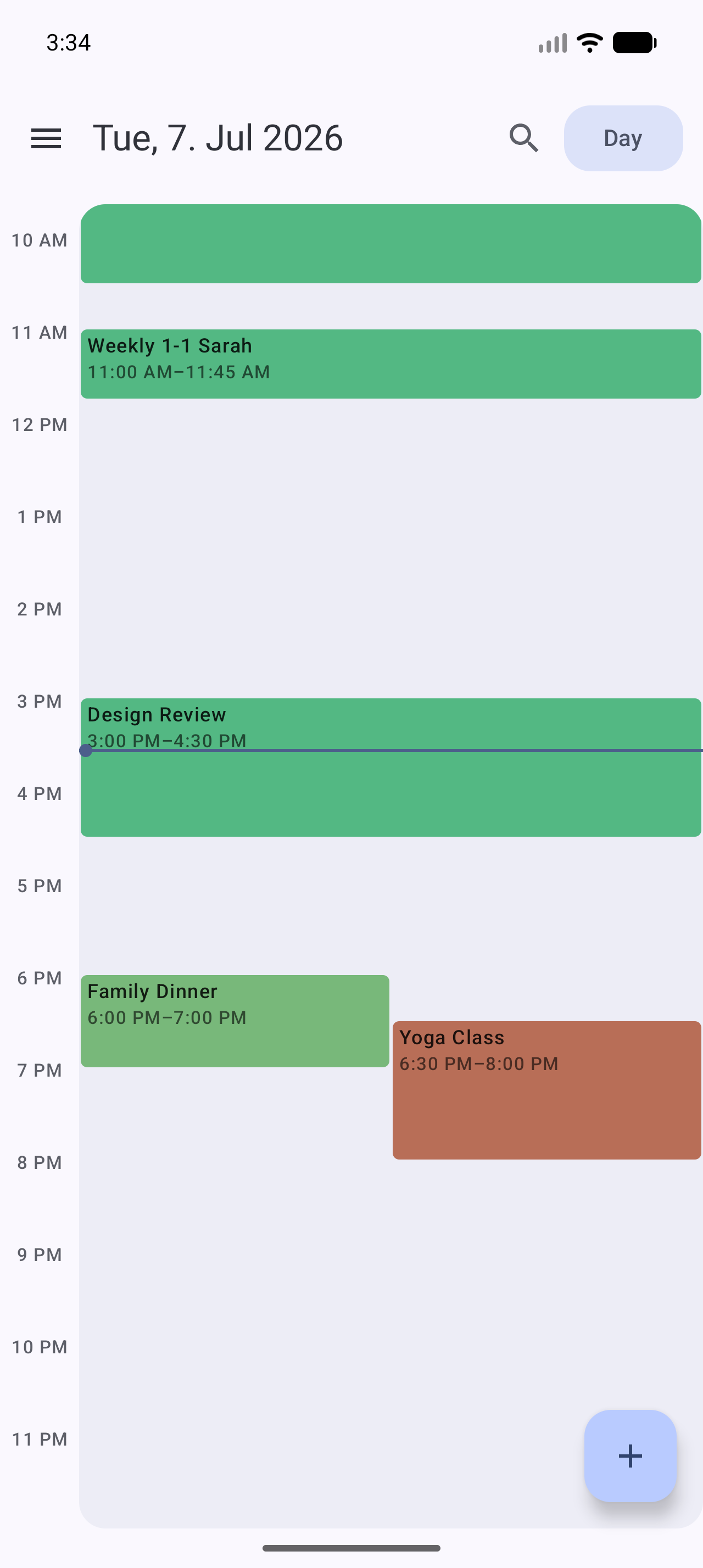703x1568 pixels.
Task: Open the Day view switcher
Action: pyautogui.click(x=623, y=138)
